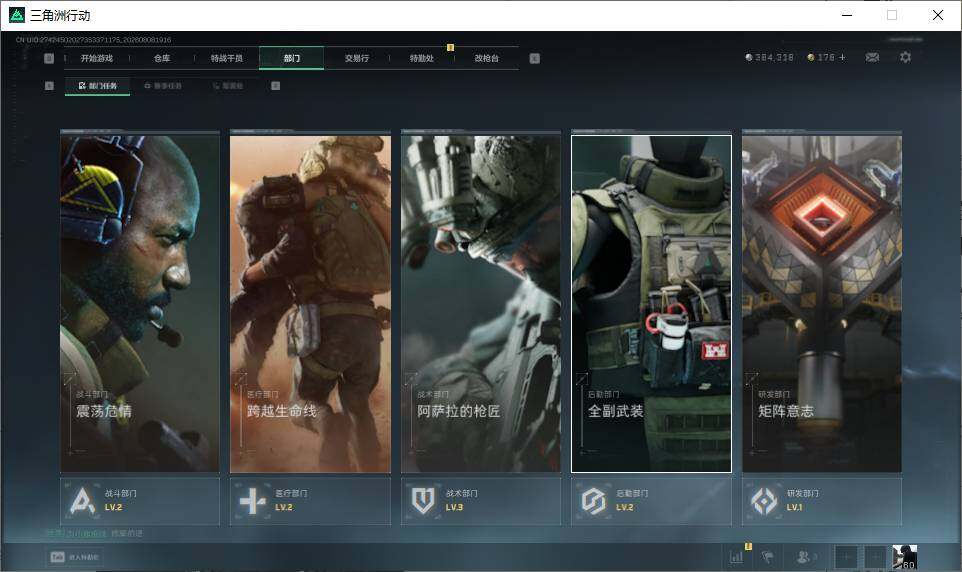The width and height of the screenshot is (962, 572).
Task: Click the 后勤部门 hexagon emblem icon
Action: (593, 501)
